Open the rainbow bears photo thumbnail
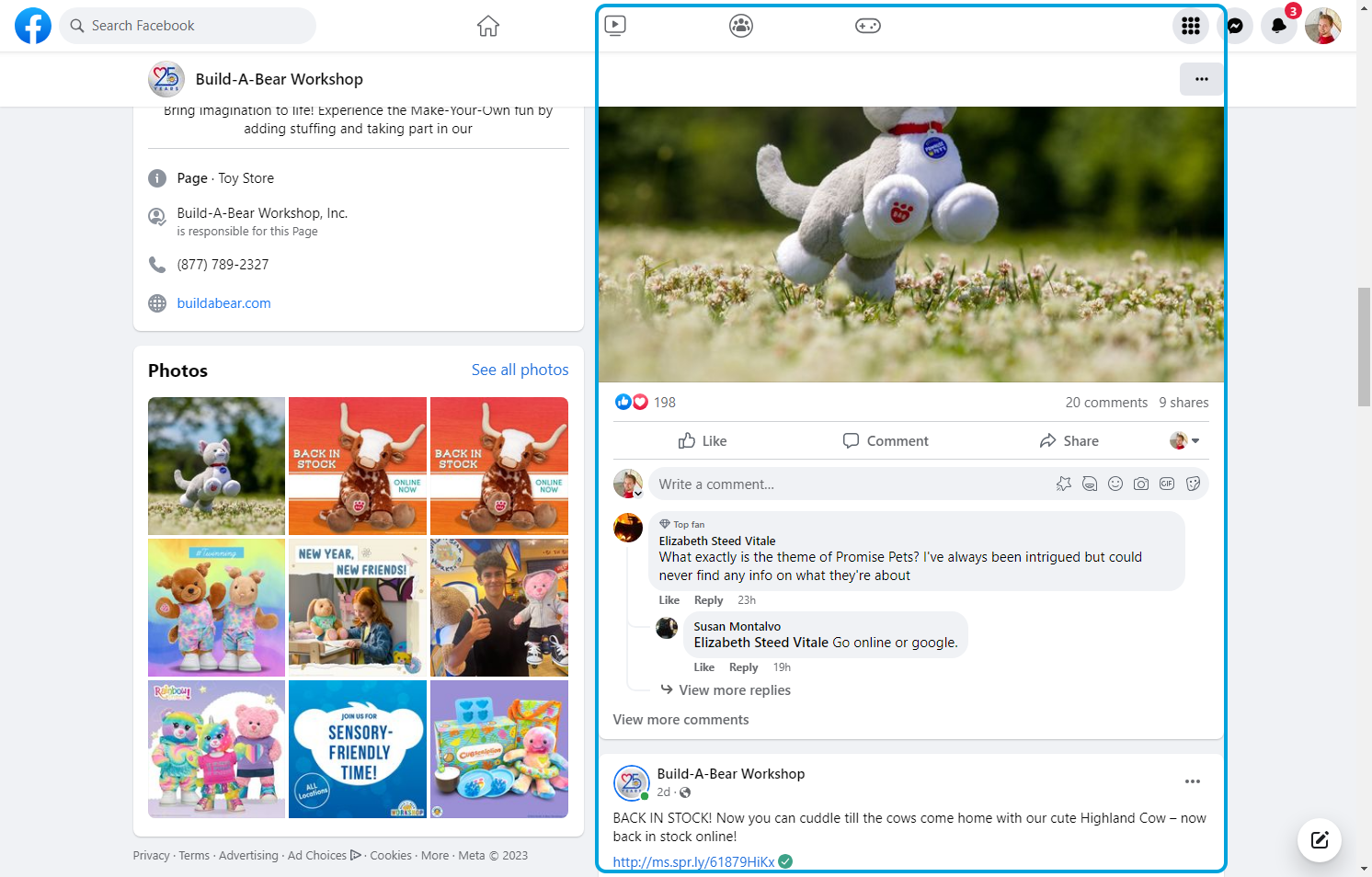 [x=216, y=749]
